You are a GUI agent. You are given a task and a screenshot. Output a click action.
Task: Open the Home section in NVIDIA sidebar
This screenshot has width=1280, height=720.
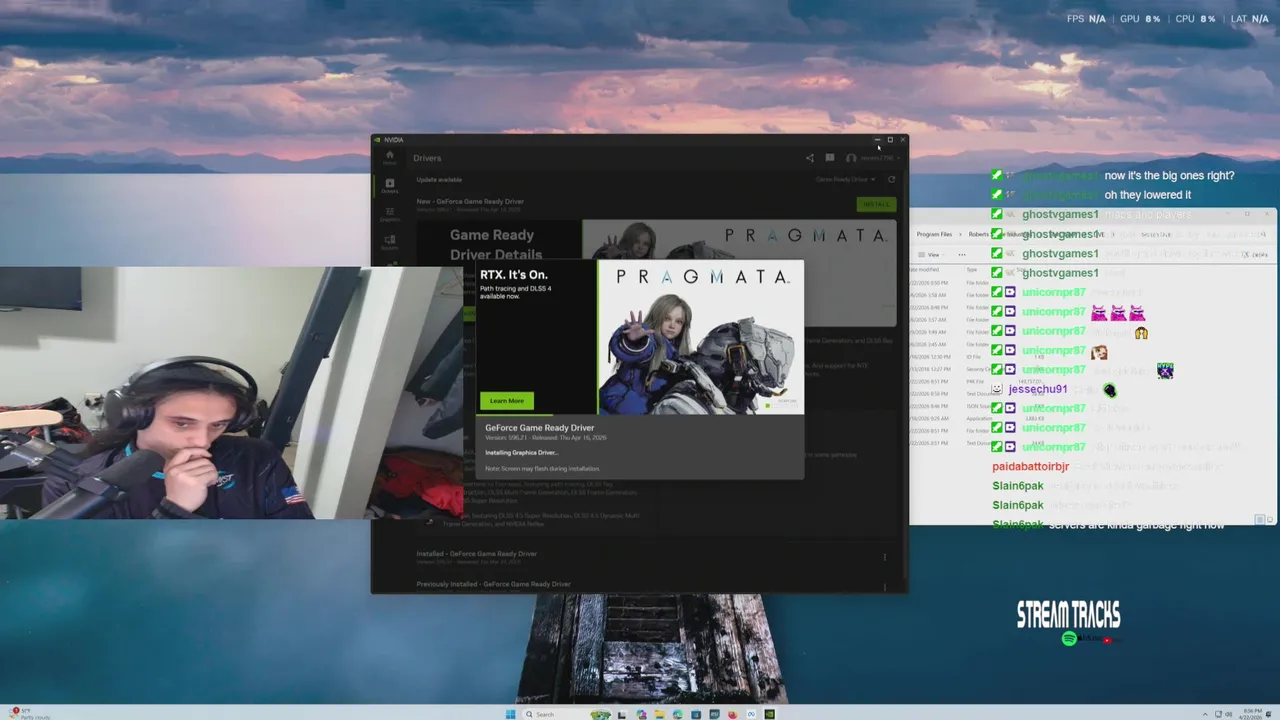389,157
